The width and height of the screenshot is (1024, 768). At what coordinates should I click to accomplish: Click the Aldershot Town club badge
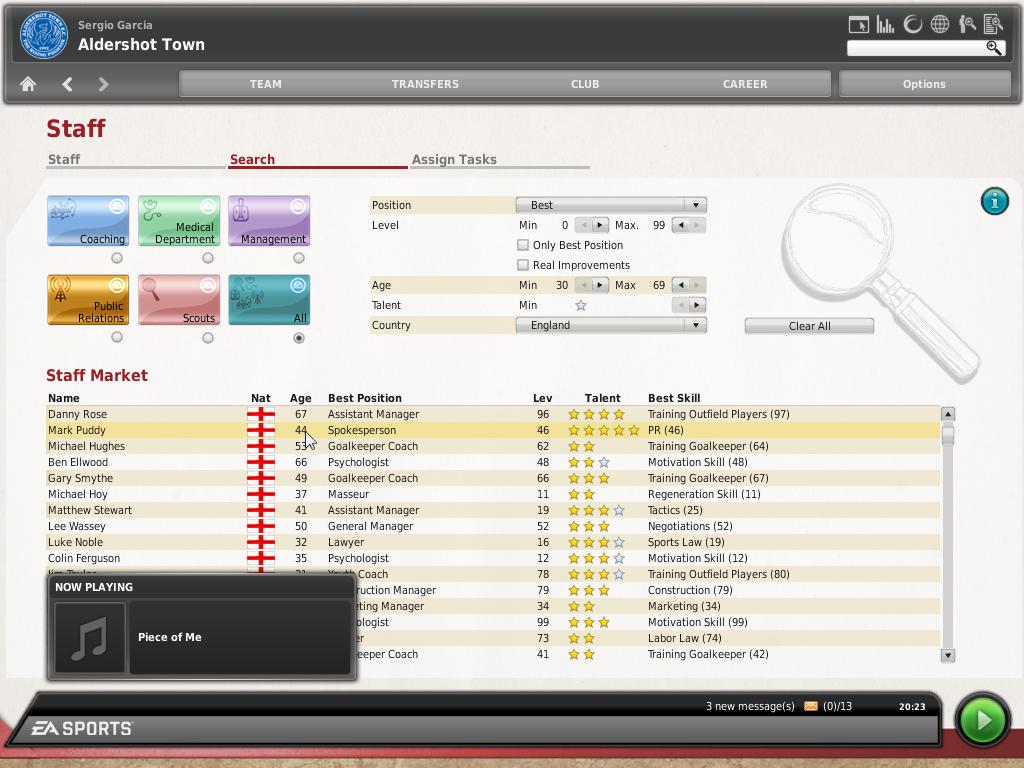pyautogui.click(x=42, y=36)
